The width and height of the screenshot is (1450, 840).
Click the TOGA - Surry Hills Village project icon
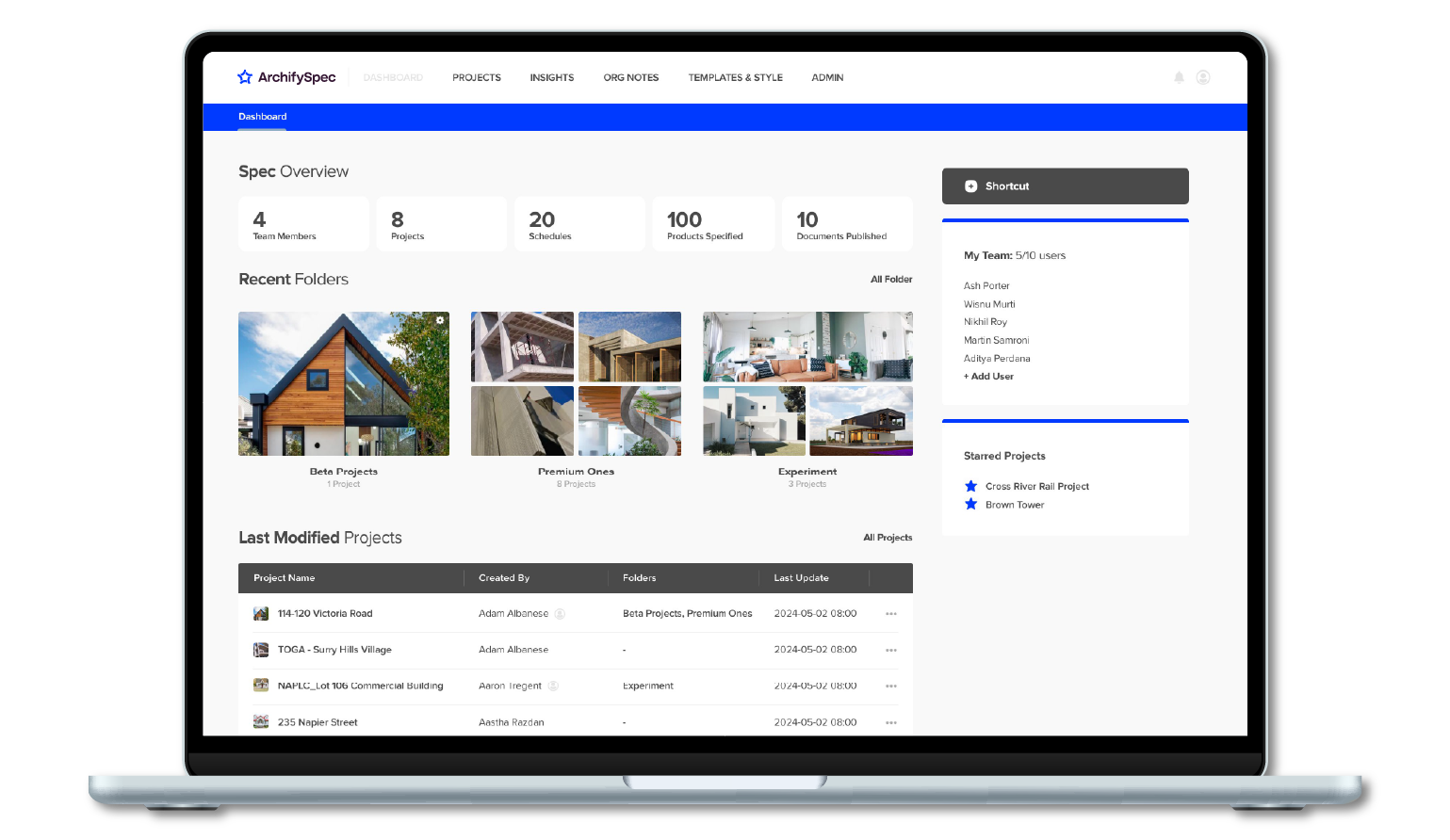pyautogui.click(x=261, y=650)
